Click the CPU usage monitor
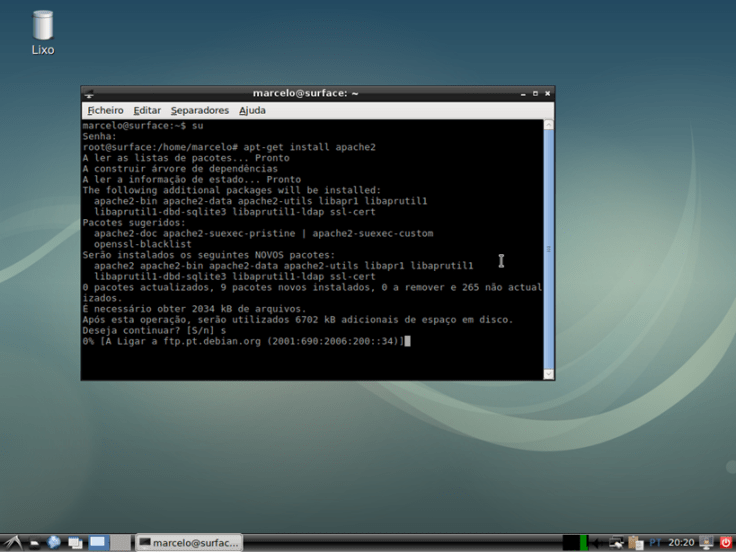736x552 pixels. pos(574,542)
